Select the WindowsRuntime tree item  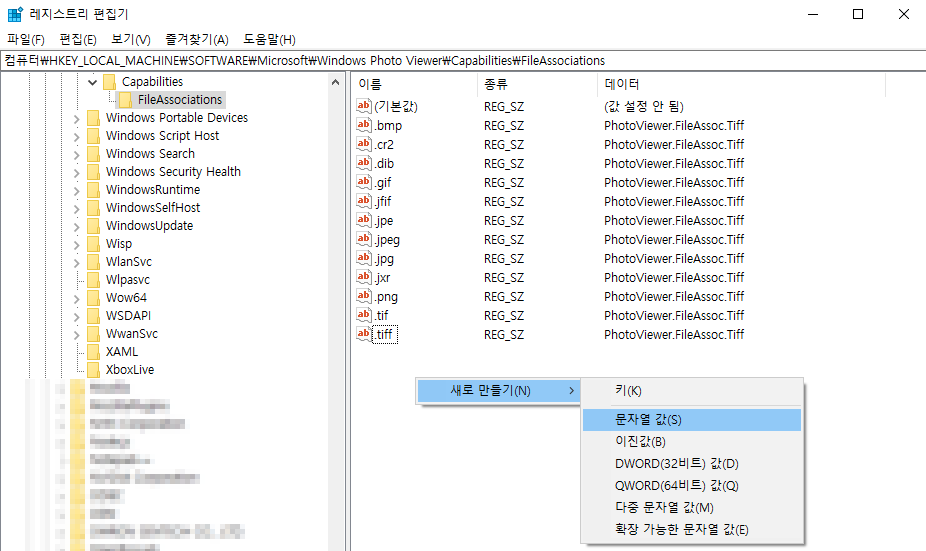(x=153, y=190)
